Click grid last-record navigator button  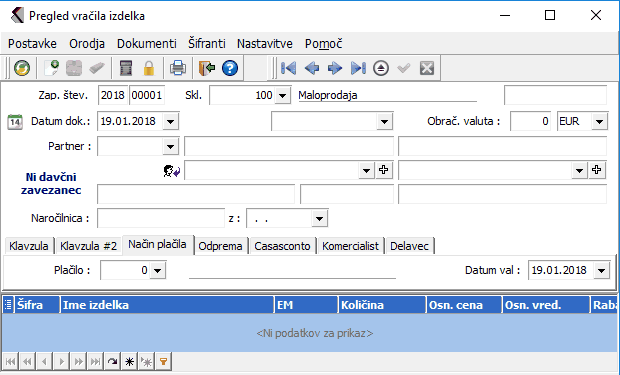coord(95,361)
